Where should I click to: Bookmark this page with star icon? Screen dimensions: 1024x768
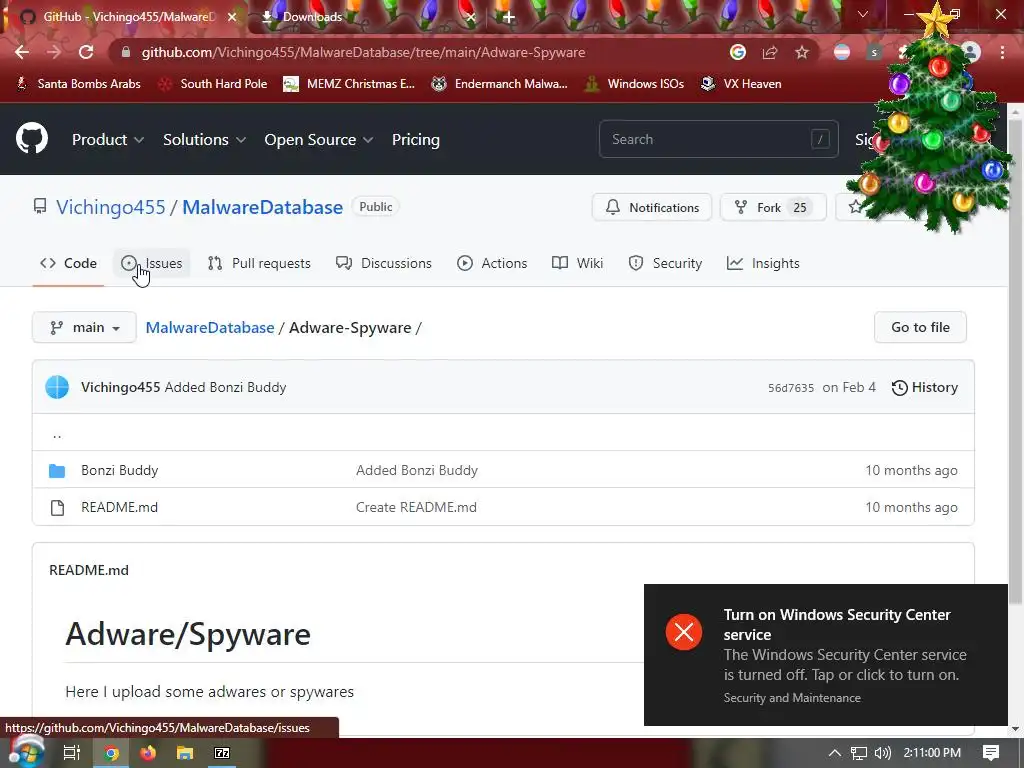(802, 52)
